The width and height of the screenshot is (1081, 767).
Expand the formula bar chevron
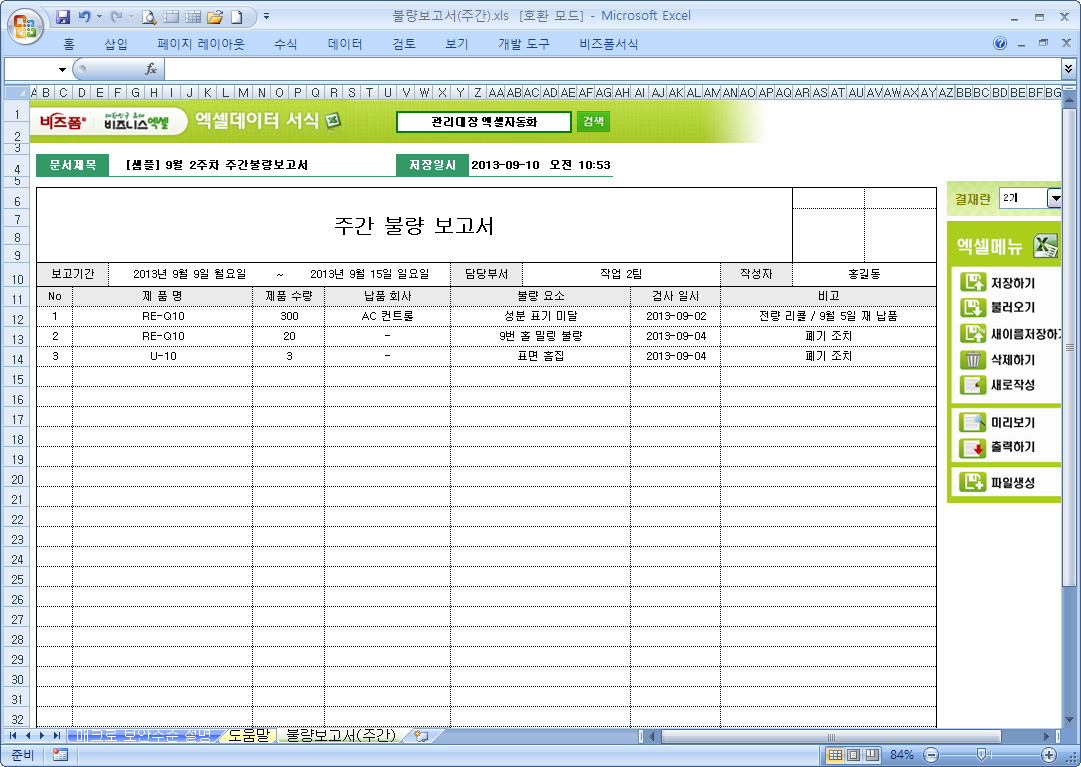[1068, 68]
